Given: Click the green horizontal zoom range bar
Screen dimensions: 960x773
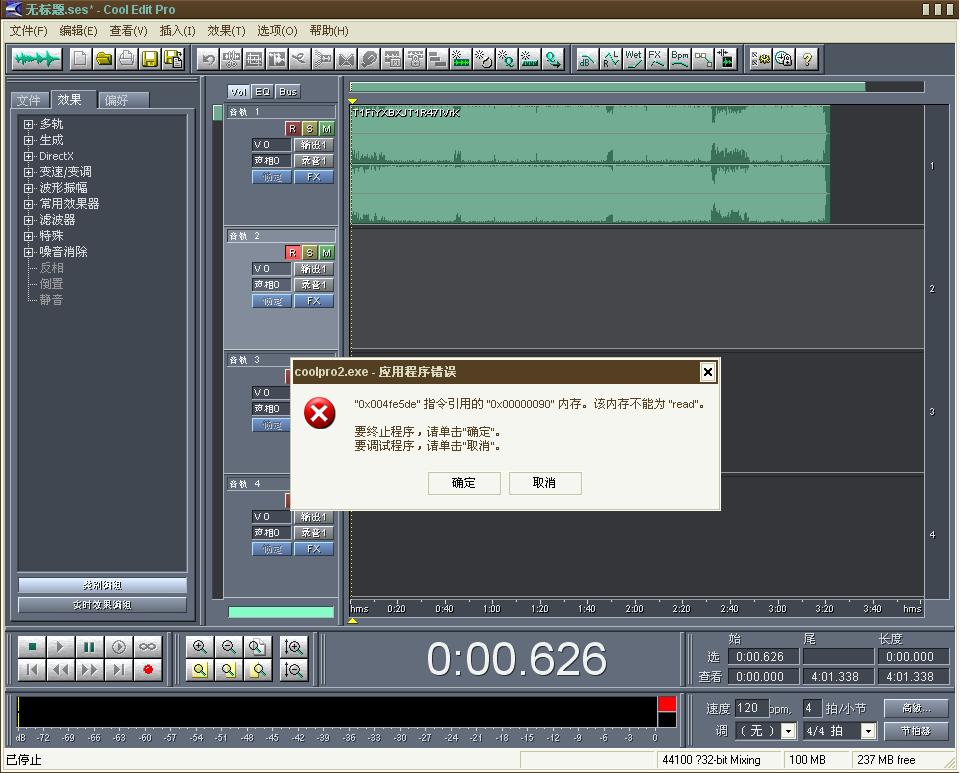Looking at the screenshot, I should [607, 87].
